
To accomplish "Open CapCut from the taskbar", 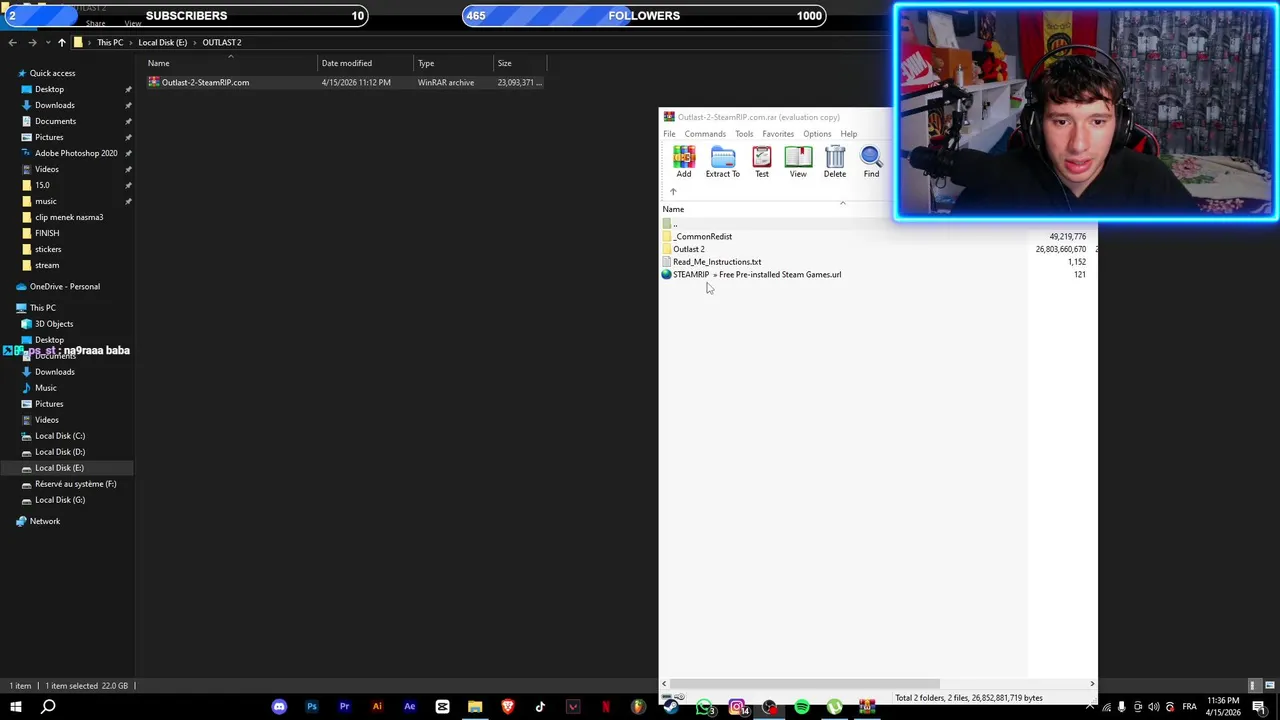I will click(x=442, y=707).
